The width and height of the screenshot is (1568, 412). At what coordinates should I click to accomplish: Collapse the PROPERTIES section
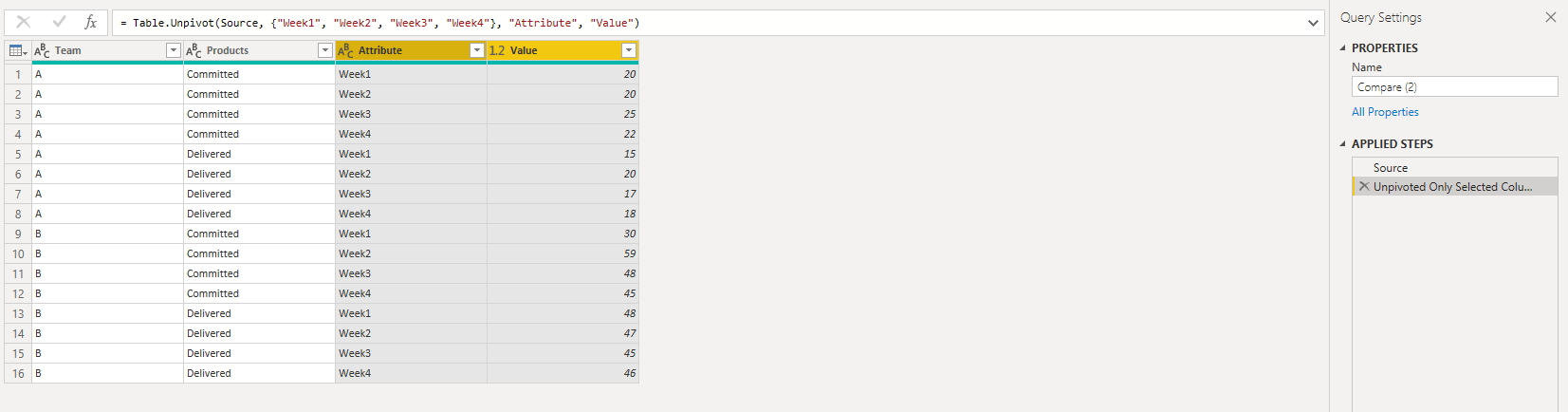pos(1342,47)
